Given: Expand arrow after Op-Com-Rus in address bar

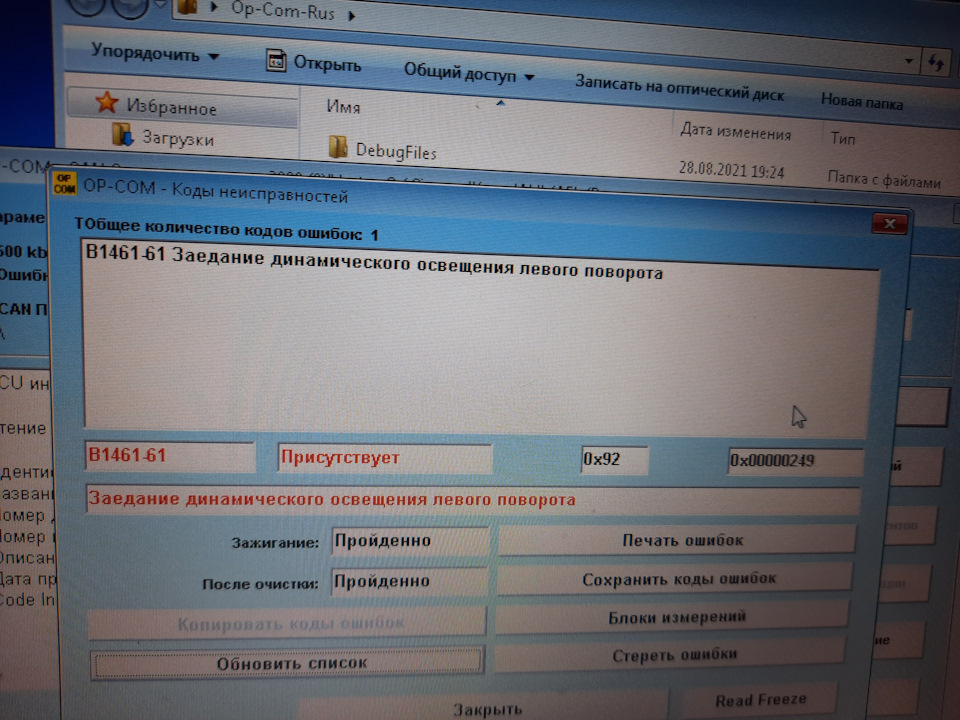Looking at the screenshot, I should [351, 16].
